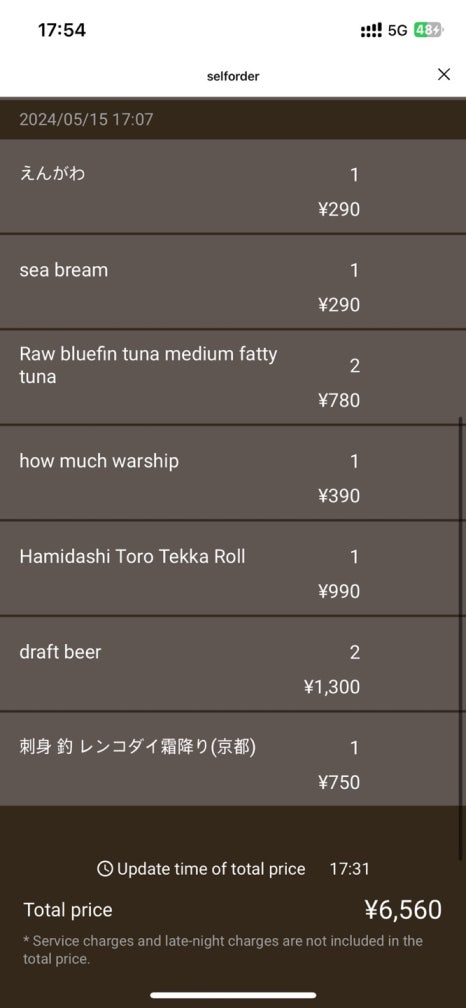Screen dimensions: 466x1008
Task: Select the えんがわ order item
Action: pyautogui.click(x=233, y=186)
